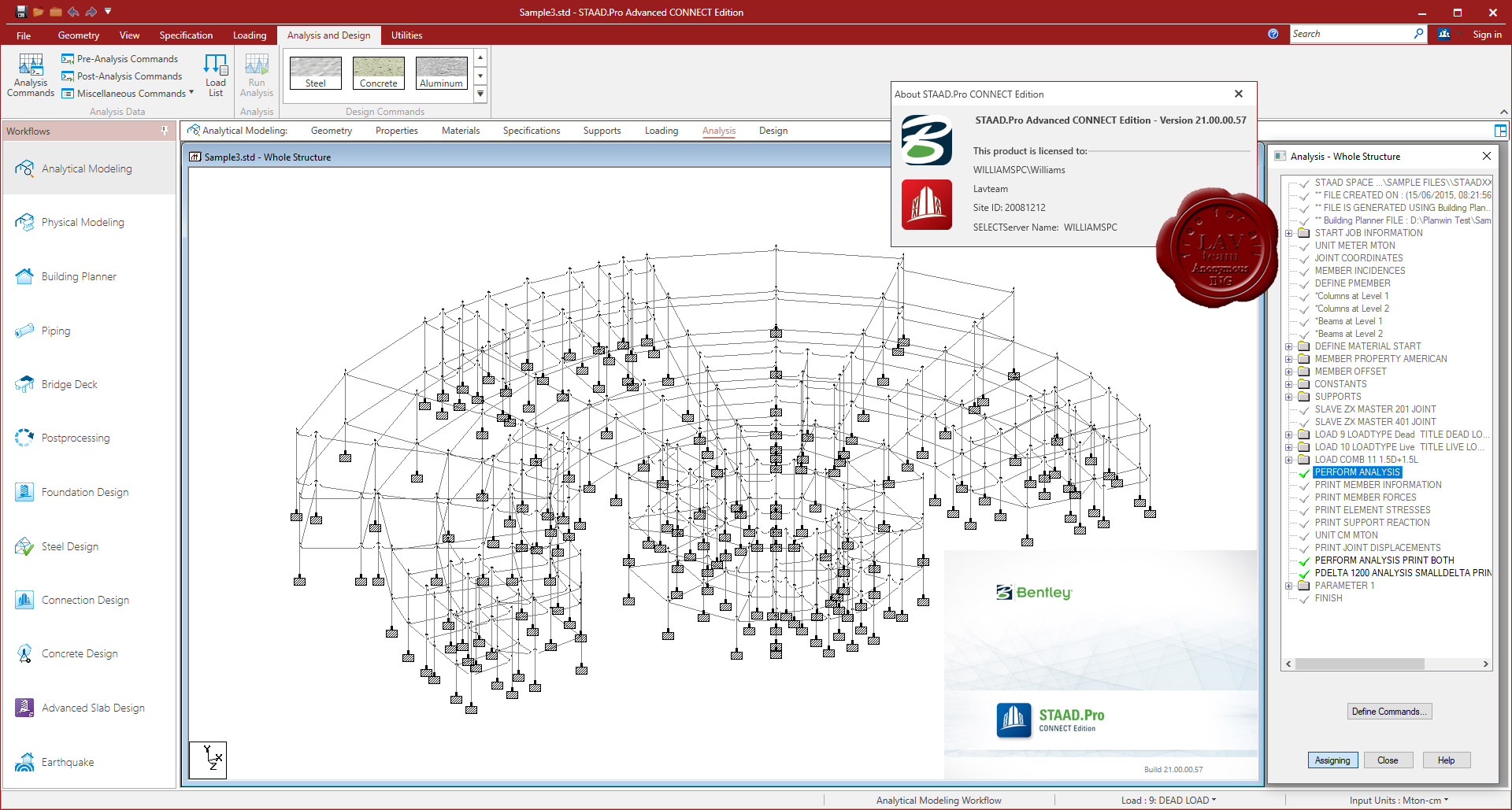The height and width of the screenshot is (810, 1512).
Task: Click the Save icon in title bar
Action: (x=21, y=12)
